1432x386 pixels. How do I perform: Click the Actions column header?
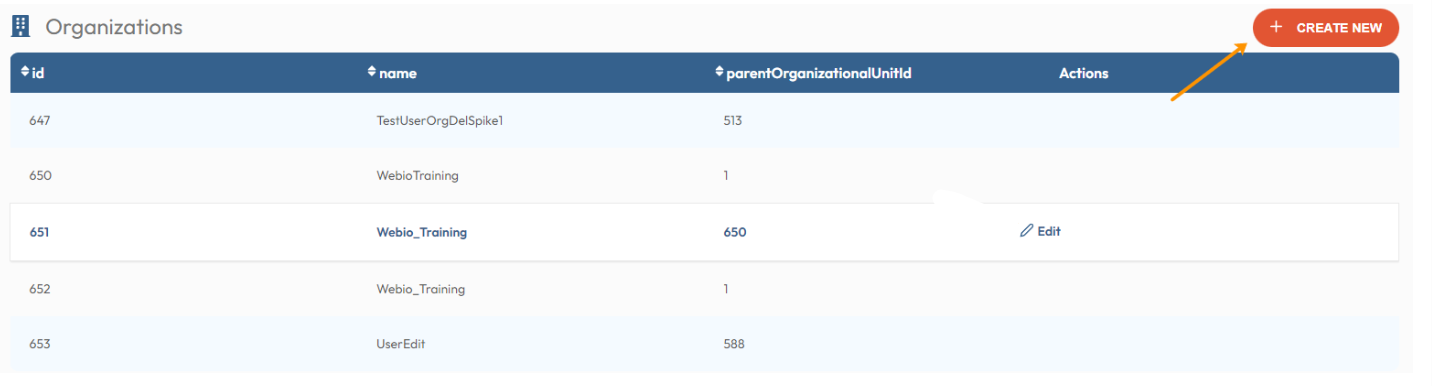[x=1083, y=73]
